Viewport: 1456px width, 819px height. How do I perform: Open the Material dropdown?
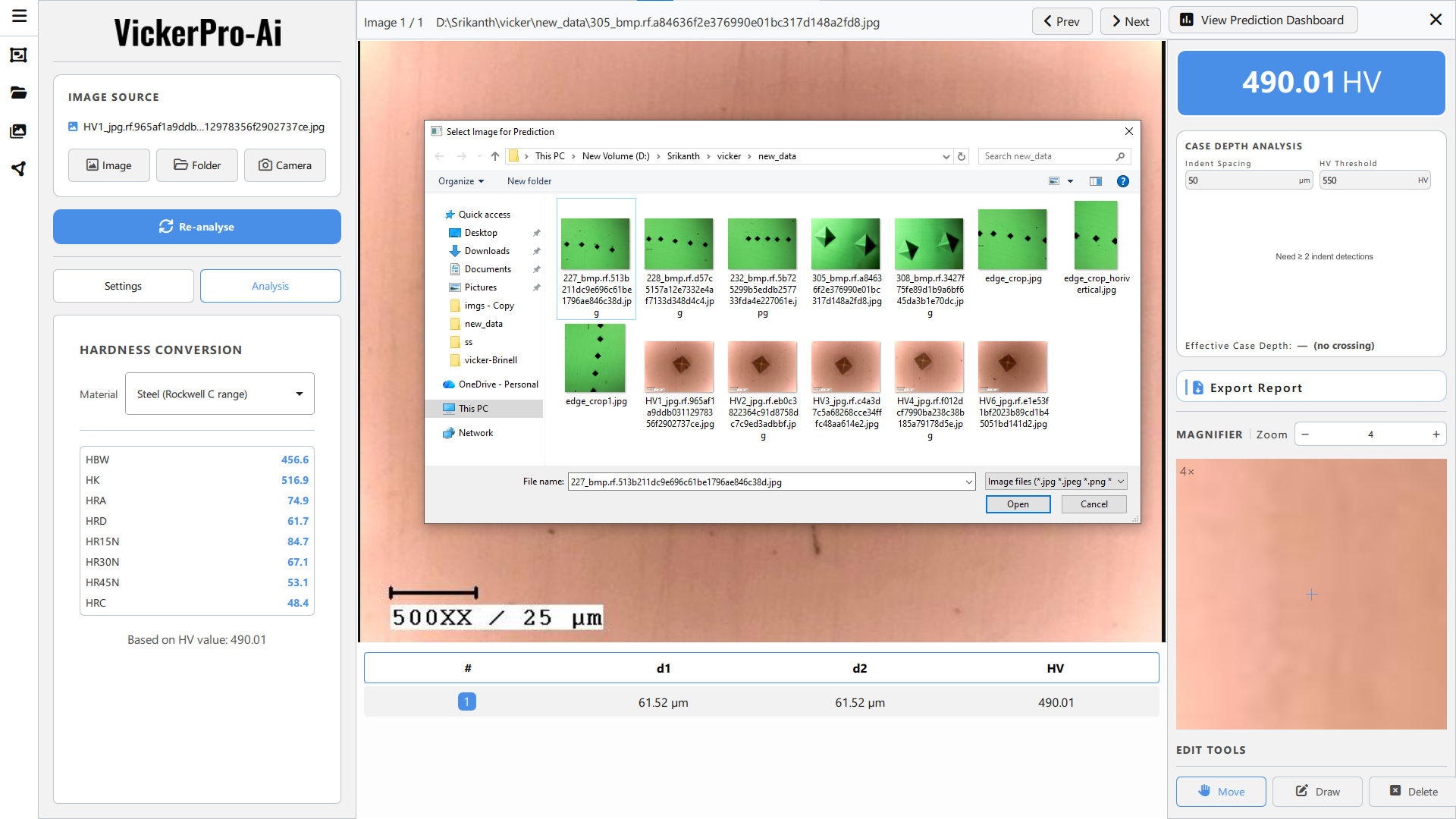[220, 394]
